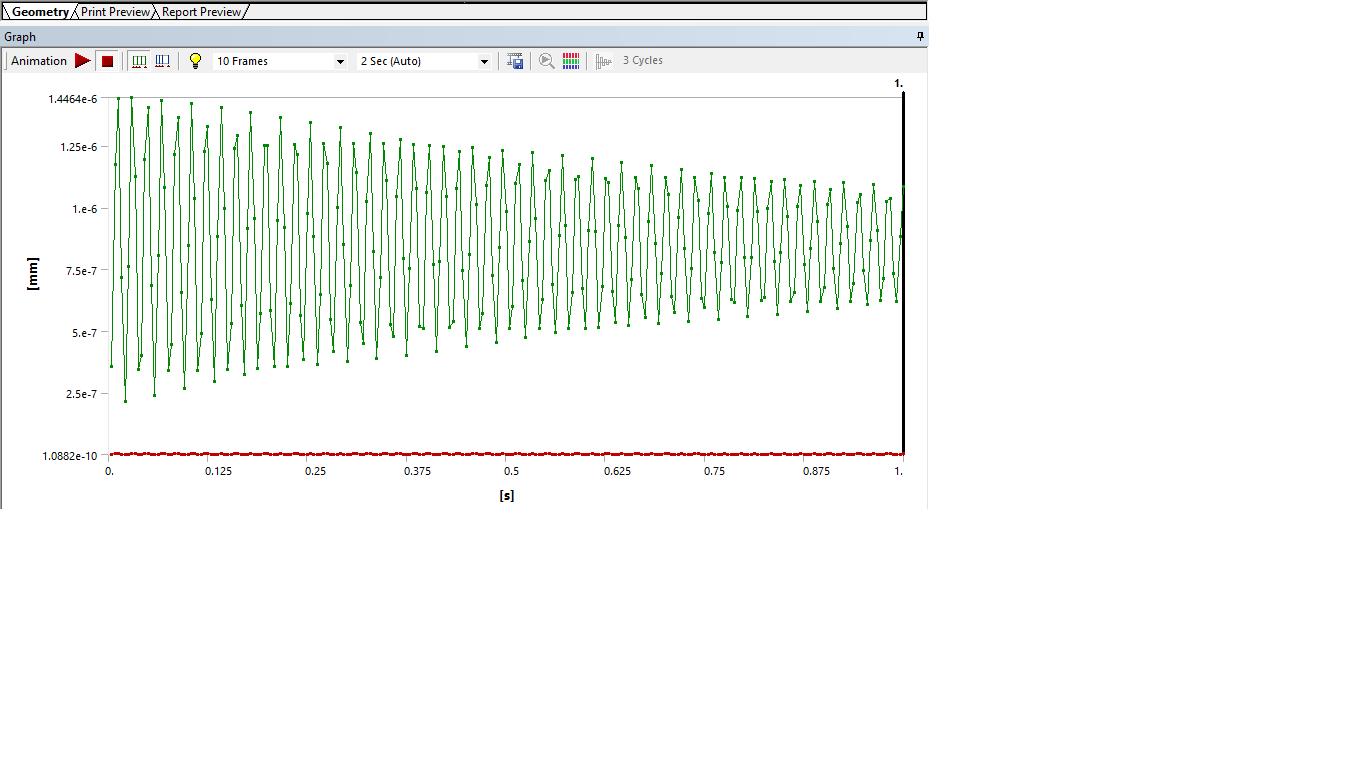Viewport: 1366px width, 768px height.
Task: Click the 1.0882e-10 y-axis minimum label
Action: click(70, 456)
